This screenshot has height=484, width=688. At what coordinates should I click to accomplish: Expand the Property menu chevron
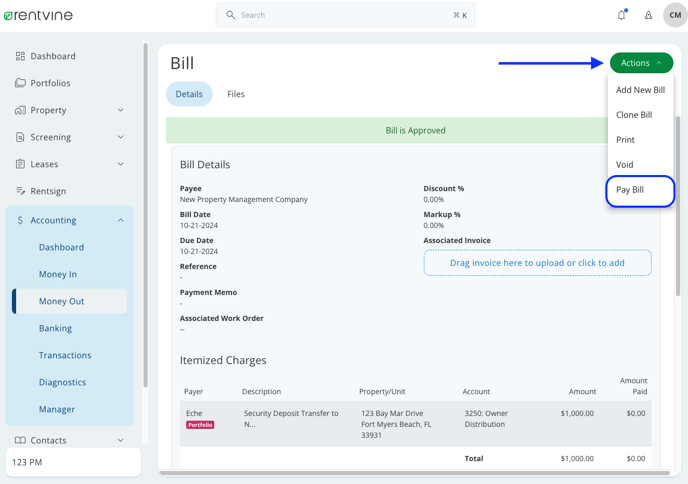(x=121, y=110)
